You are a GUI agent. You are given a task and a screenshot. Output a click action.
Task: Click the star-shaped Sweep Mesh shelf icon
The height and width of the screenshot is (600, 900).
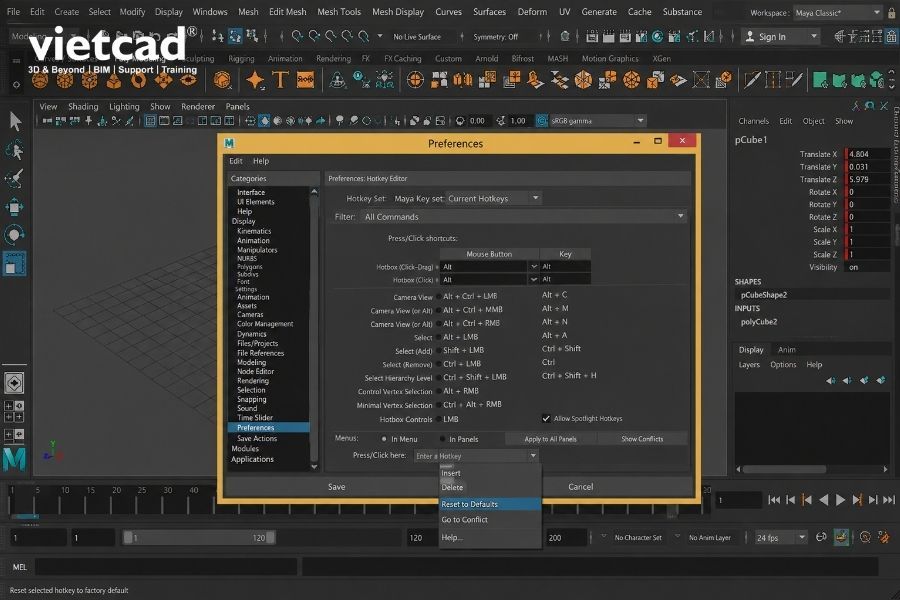click(x=255, y=80)
